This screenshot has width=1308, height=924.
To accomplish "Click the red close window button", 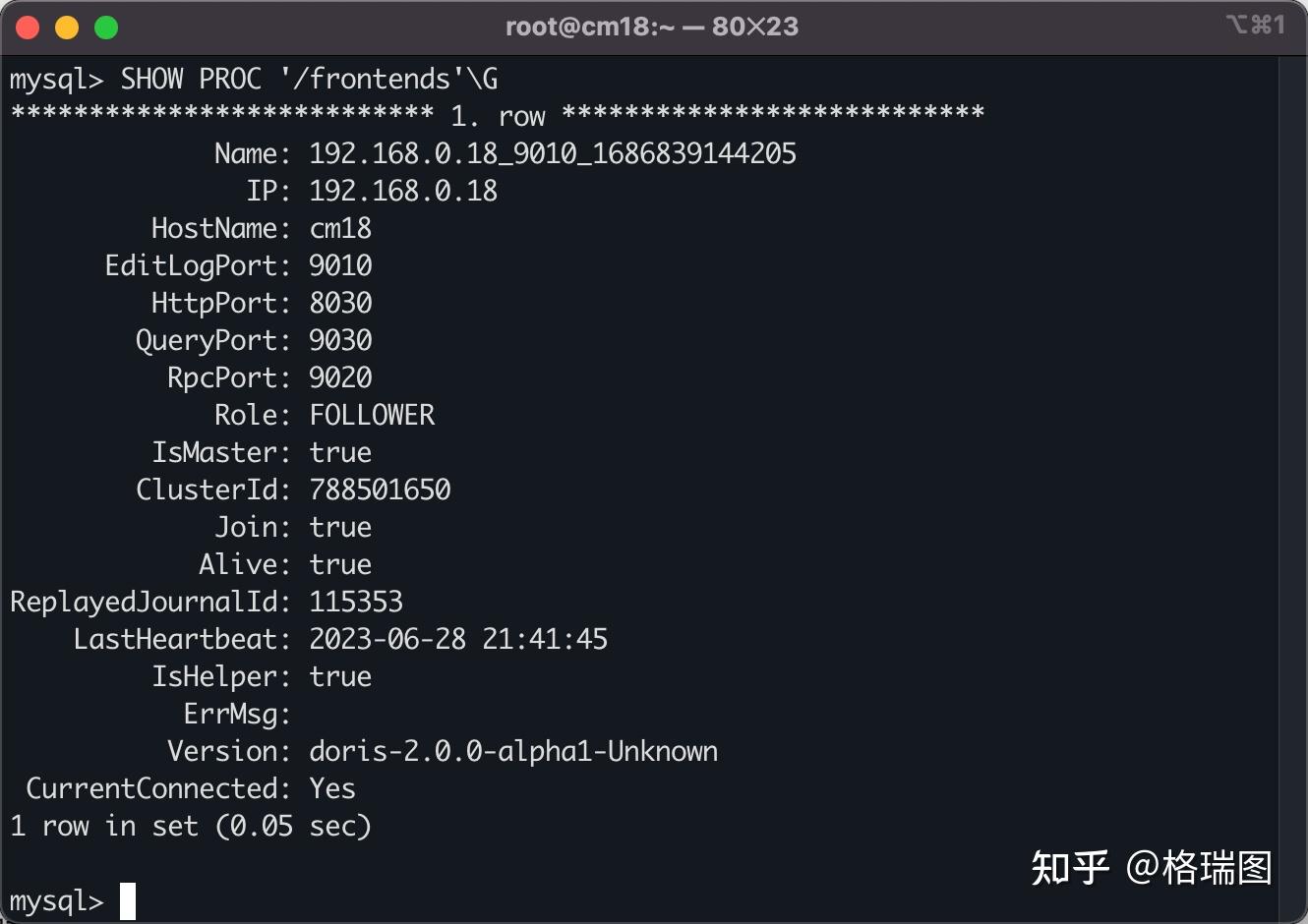I will (28, 28).
